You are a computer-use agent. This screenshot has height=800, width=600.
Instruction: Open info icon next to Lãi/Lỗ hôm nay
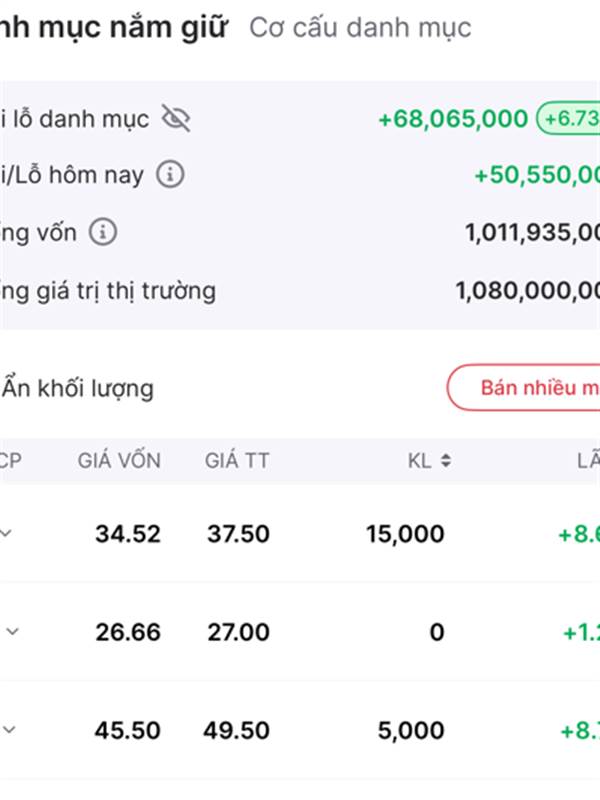click(x=170, y=174)
